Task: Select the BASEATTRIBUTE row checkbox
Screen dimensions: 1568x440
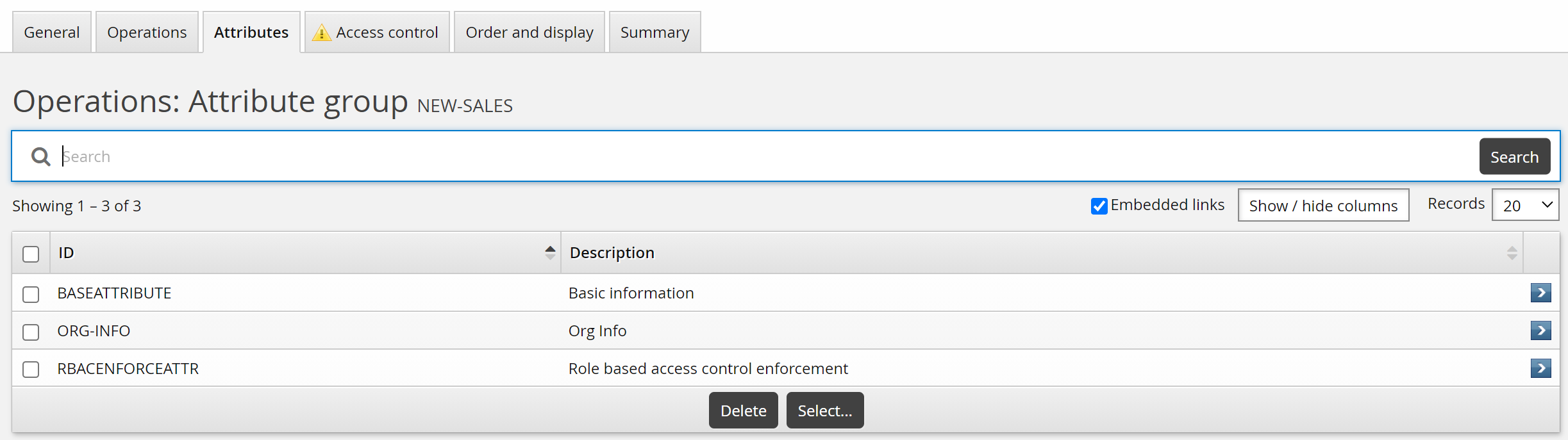Action: coord(31,294)
